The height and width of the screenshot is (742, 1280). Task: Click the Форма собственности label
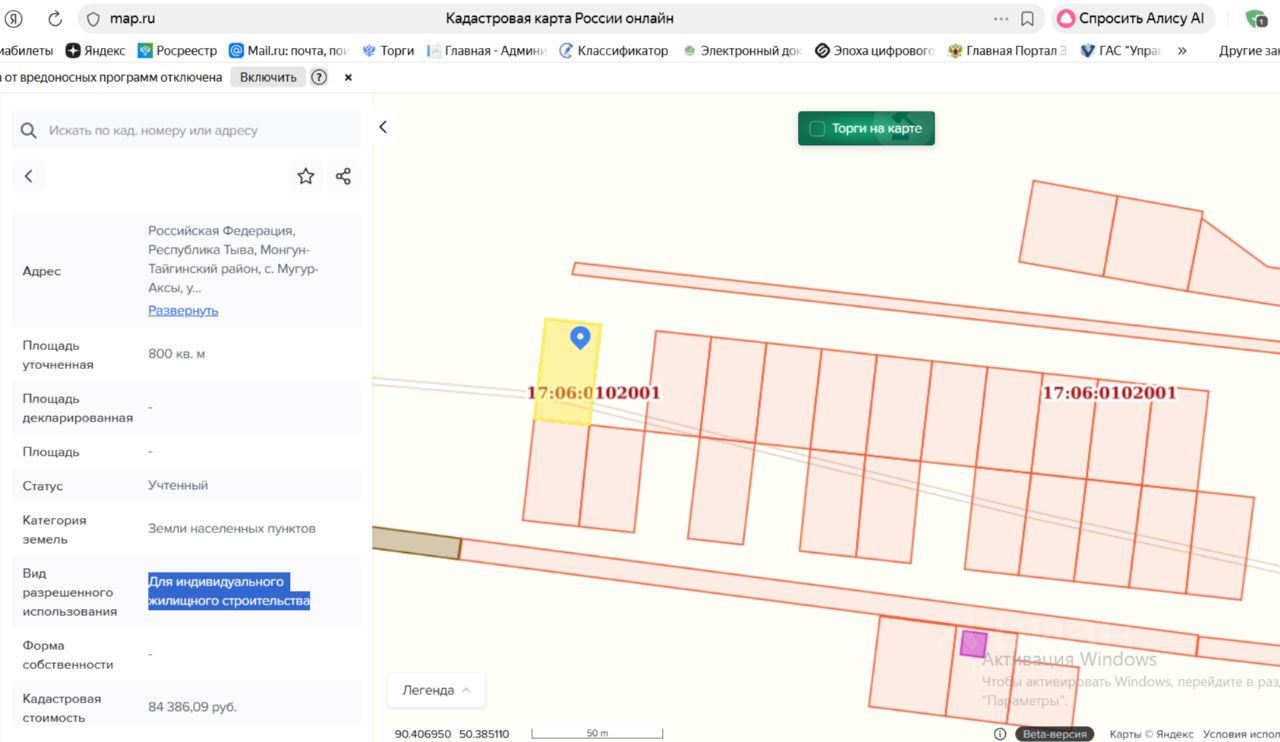[68, 655]
